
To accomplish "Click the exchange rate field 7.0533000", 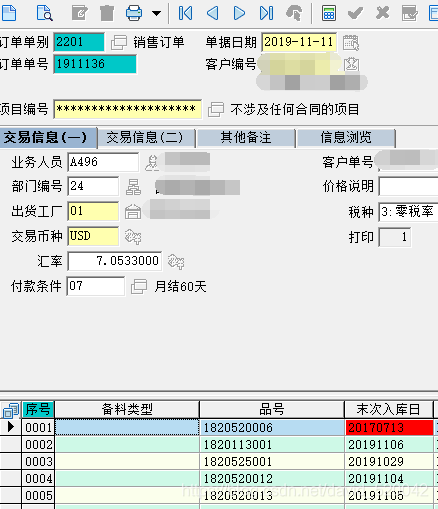I will point(115,261).
